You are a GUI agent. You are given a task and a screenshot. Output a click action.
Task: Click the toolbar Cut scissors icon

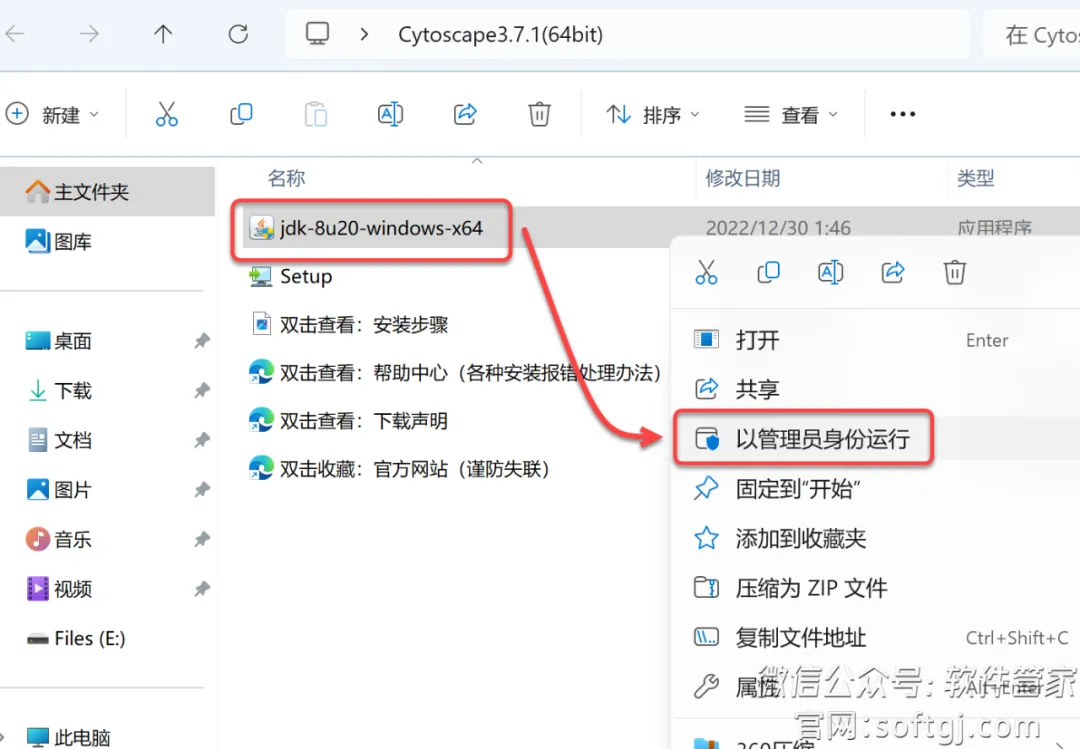coord(167,114)
